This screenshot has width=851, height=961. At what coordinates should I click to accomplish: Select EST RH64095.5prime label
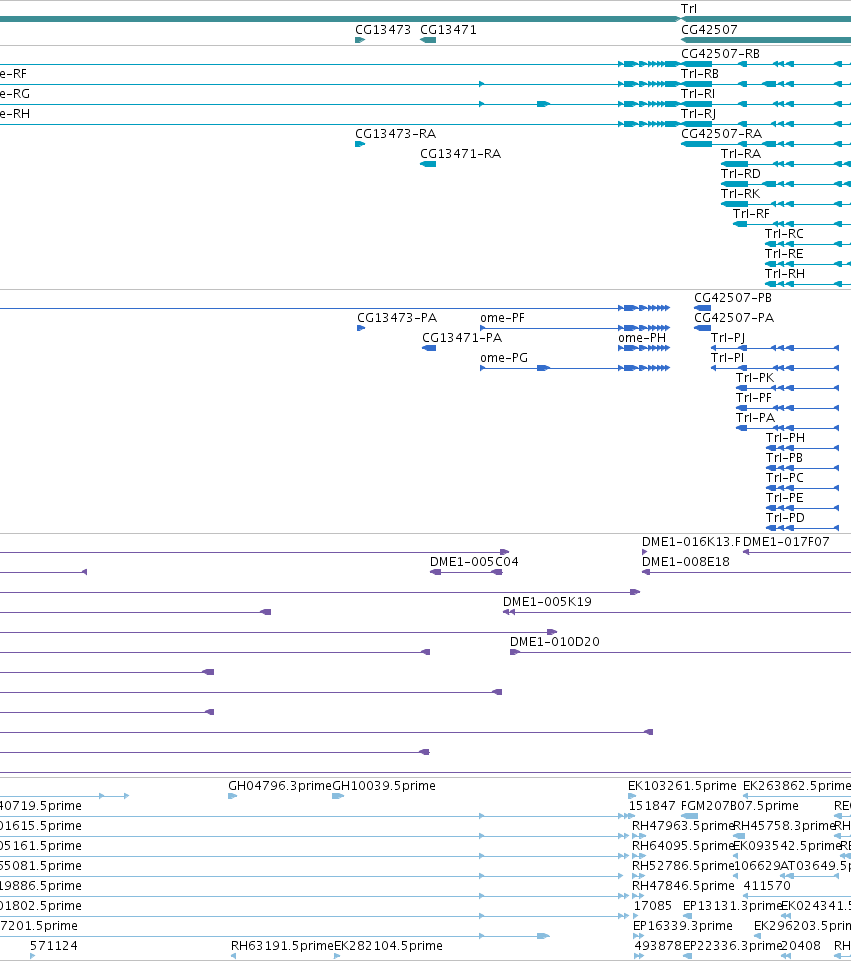click(683, 846)
